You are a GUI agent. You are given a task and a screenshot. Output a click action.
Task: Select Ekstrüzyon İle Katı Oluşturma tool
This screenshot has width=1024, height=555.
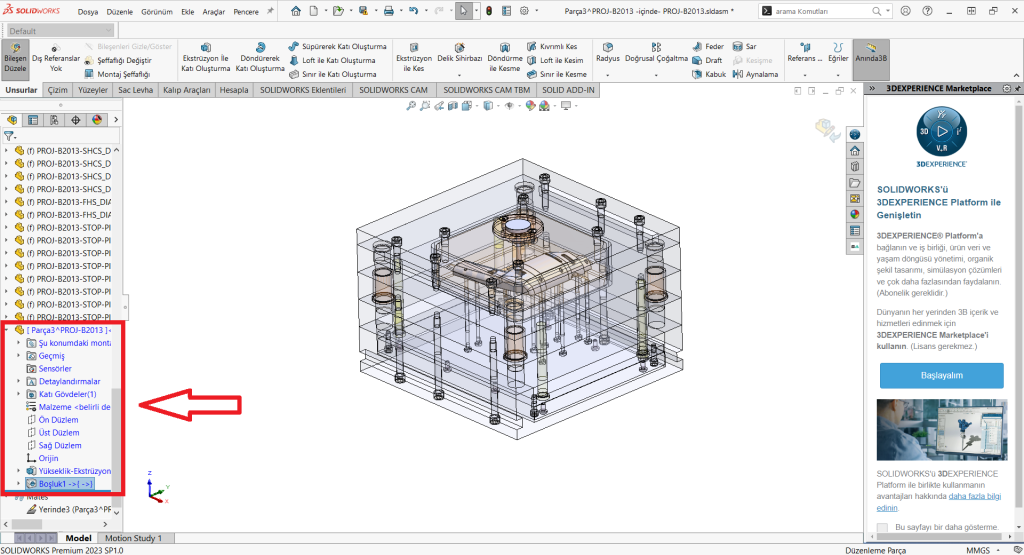[x=206, y=58]
